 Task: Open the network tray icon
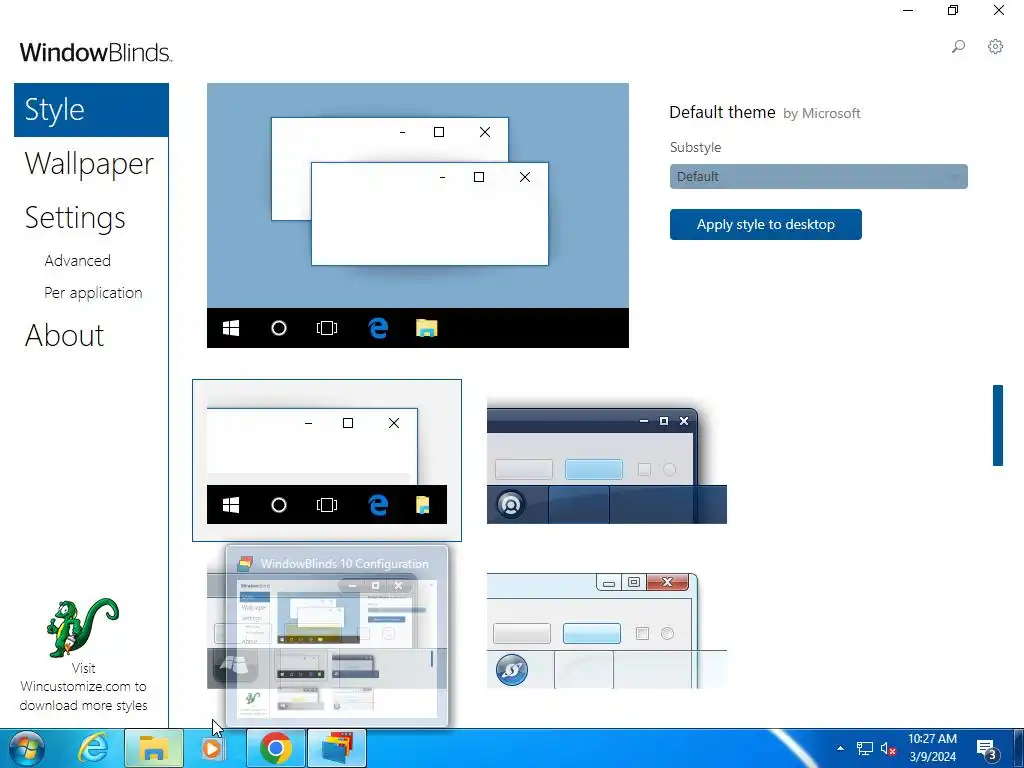865,748
